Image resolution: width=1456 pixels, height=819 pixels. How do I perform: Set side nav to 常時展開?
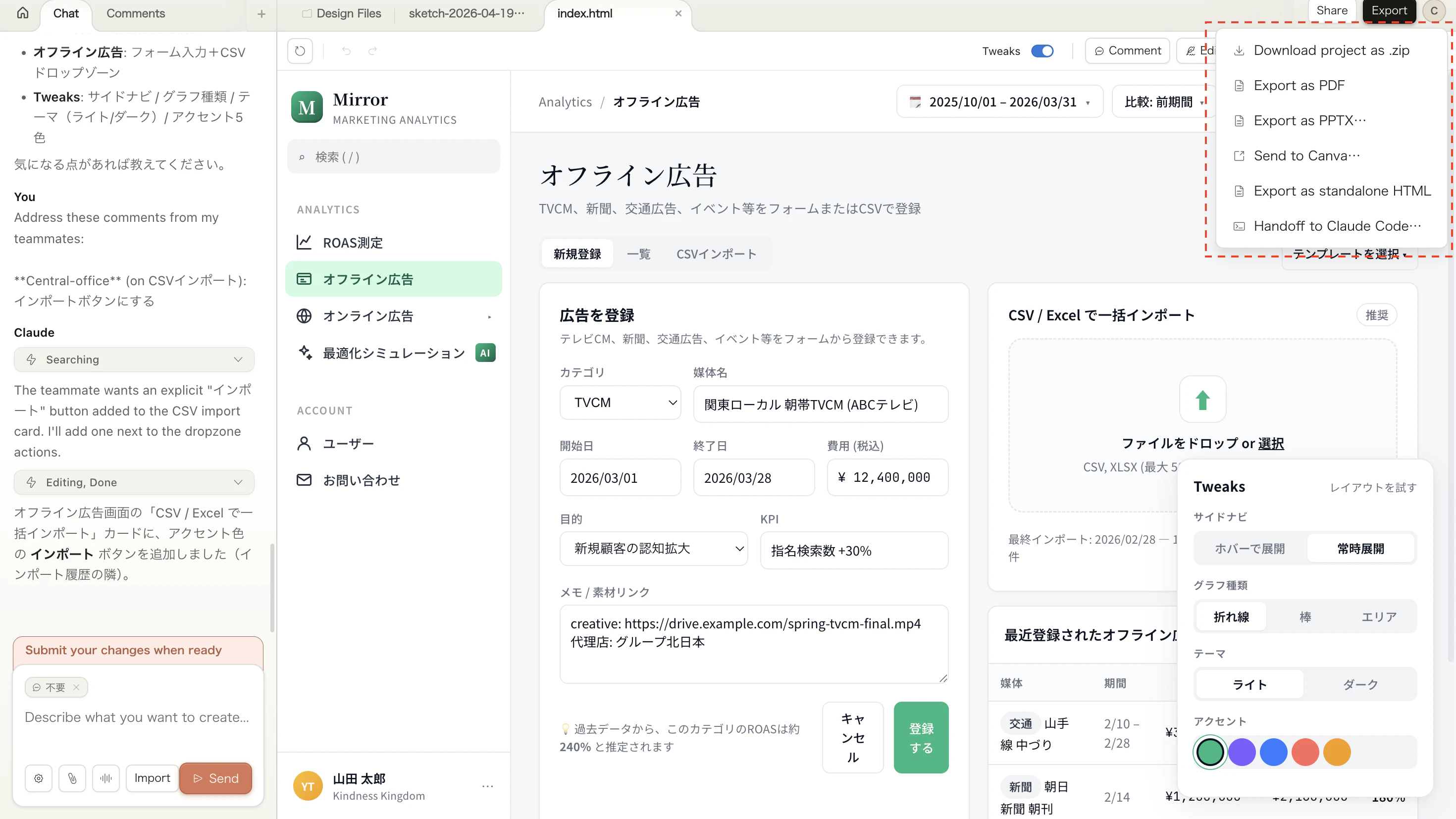click(1360, 548)
